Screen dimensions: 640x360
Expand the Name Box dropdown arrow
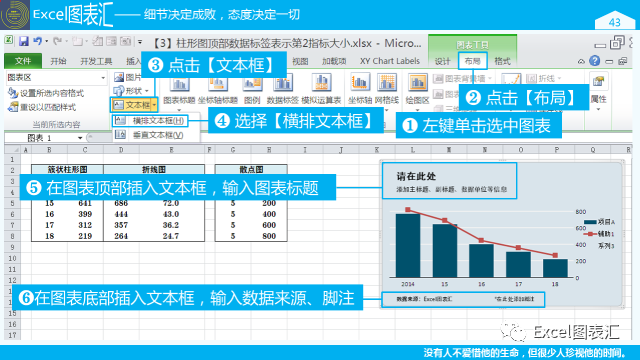(80, 138)
